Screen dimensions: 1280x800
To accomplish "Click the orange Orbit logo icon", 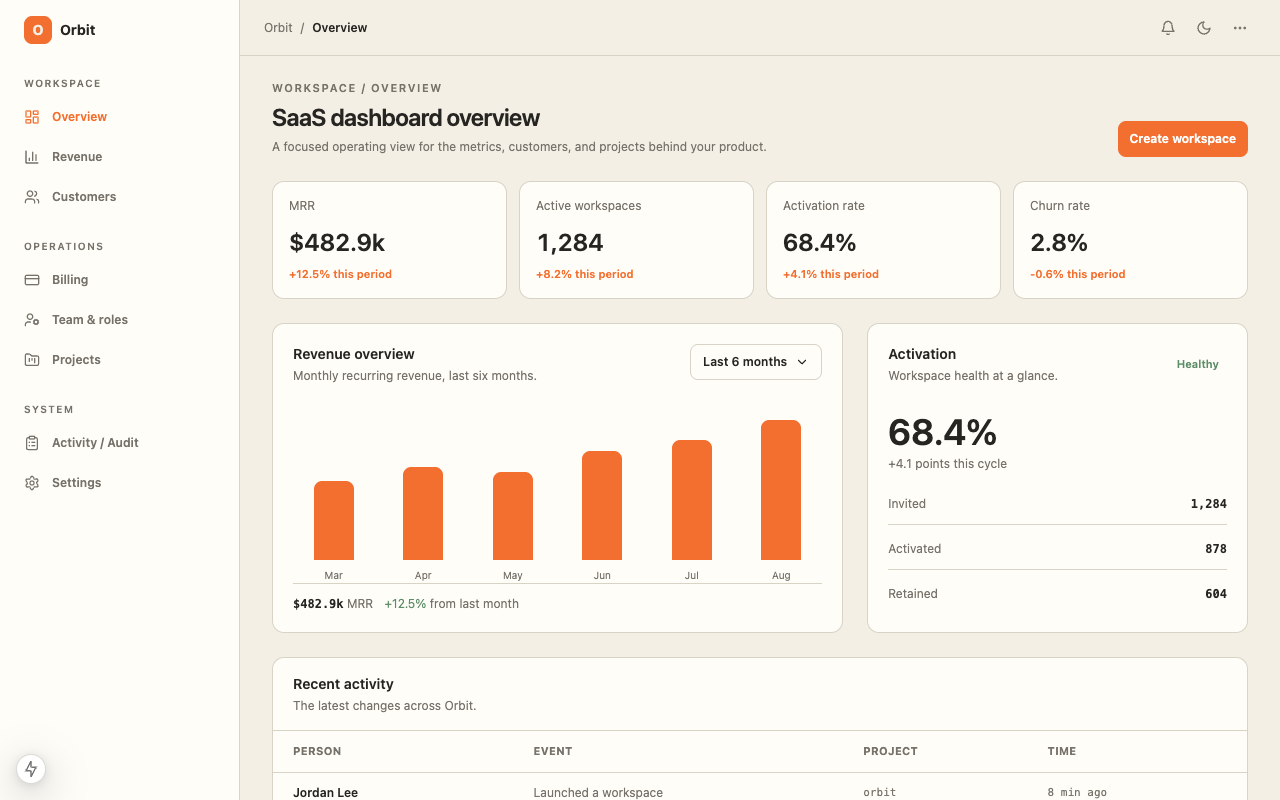I will [38, 30].
